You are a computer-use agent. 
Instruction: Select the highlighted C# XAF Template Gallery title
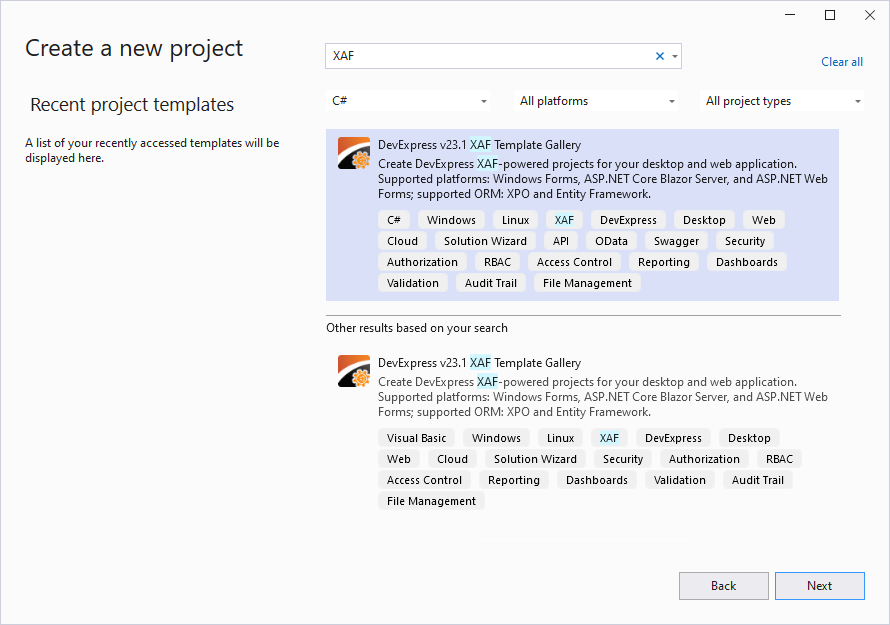480,145
